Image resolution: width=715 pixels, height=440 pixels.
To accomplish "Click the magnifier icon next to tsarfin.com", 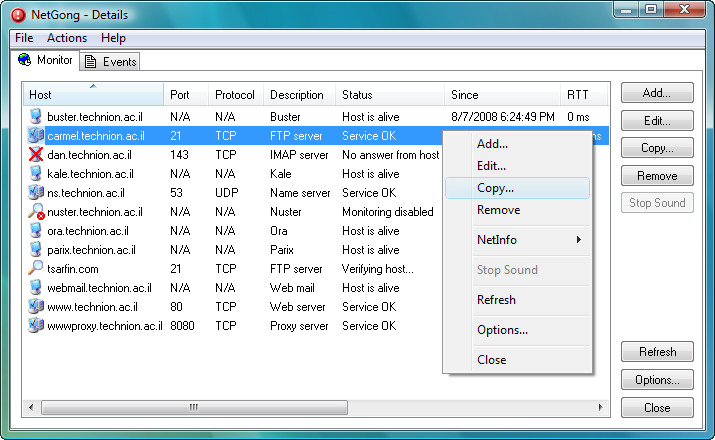I will click(36, 268).
